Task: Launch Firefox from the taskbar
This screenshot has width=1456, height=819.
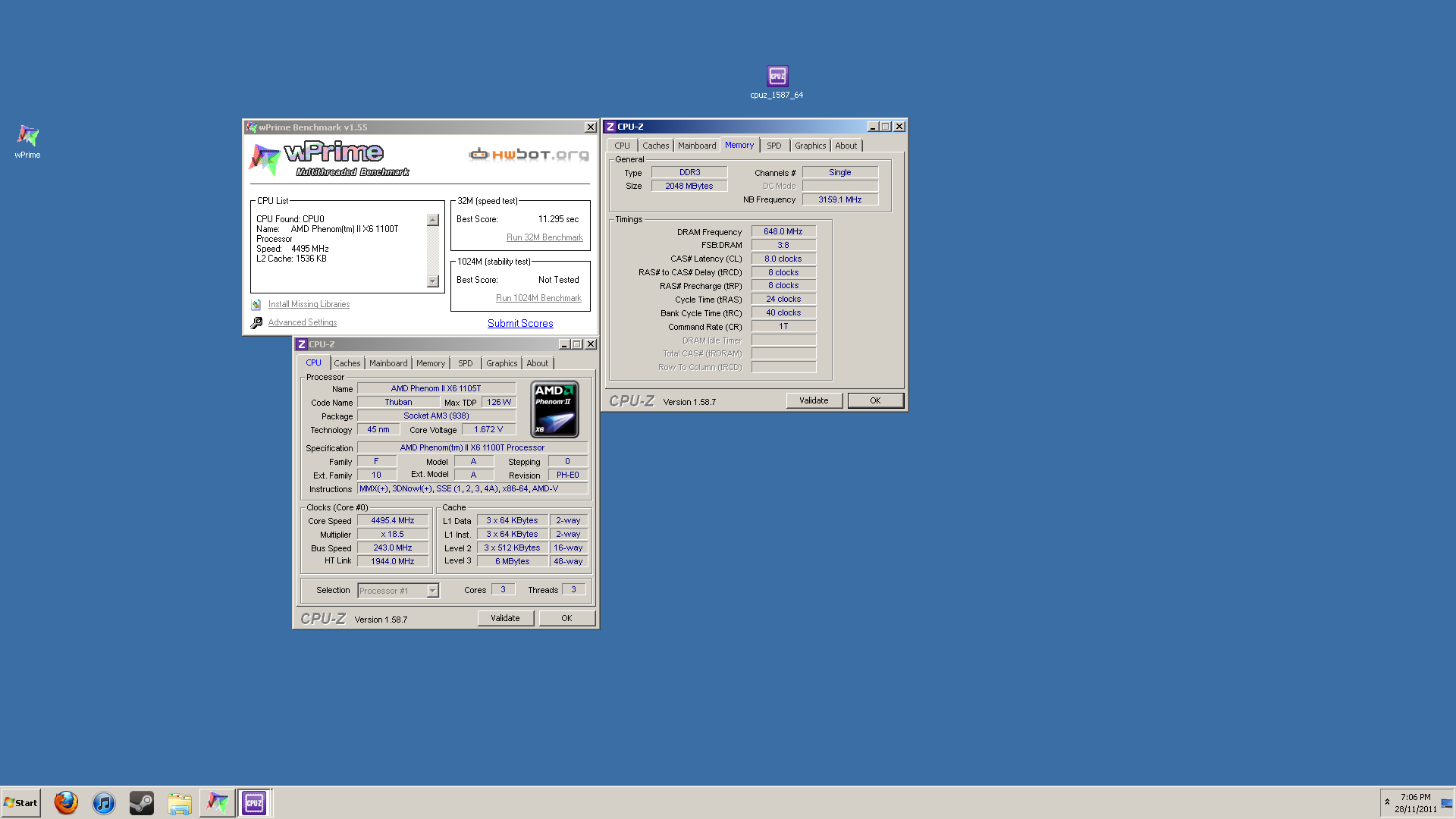Action: (x=66, y=802)
